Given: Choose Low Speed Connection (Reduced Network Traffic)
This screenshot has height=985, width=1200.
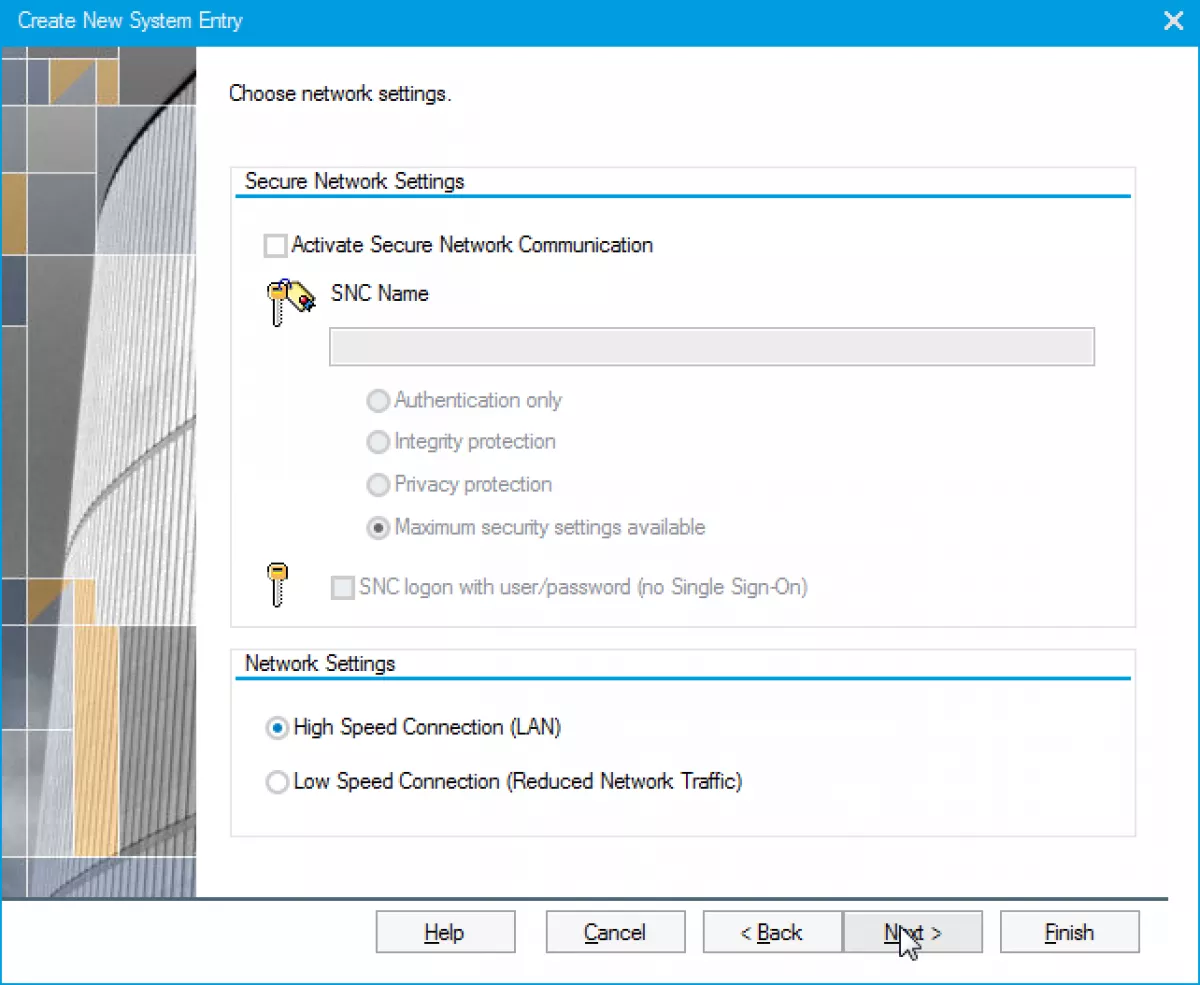Looking at the screenshot, I should pos(277,782).
